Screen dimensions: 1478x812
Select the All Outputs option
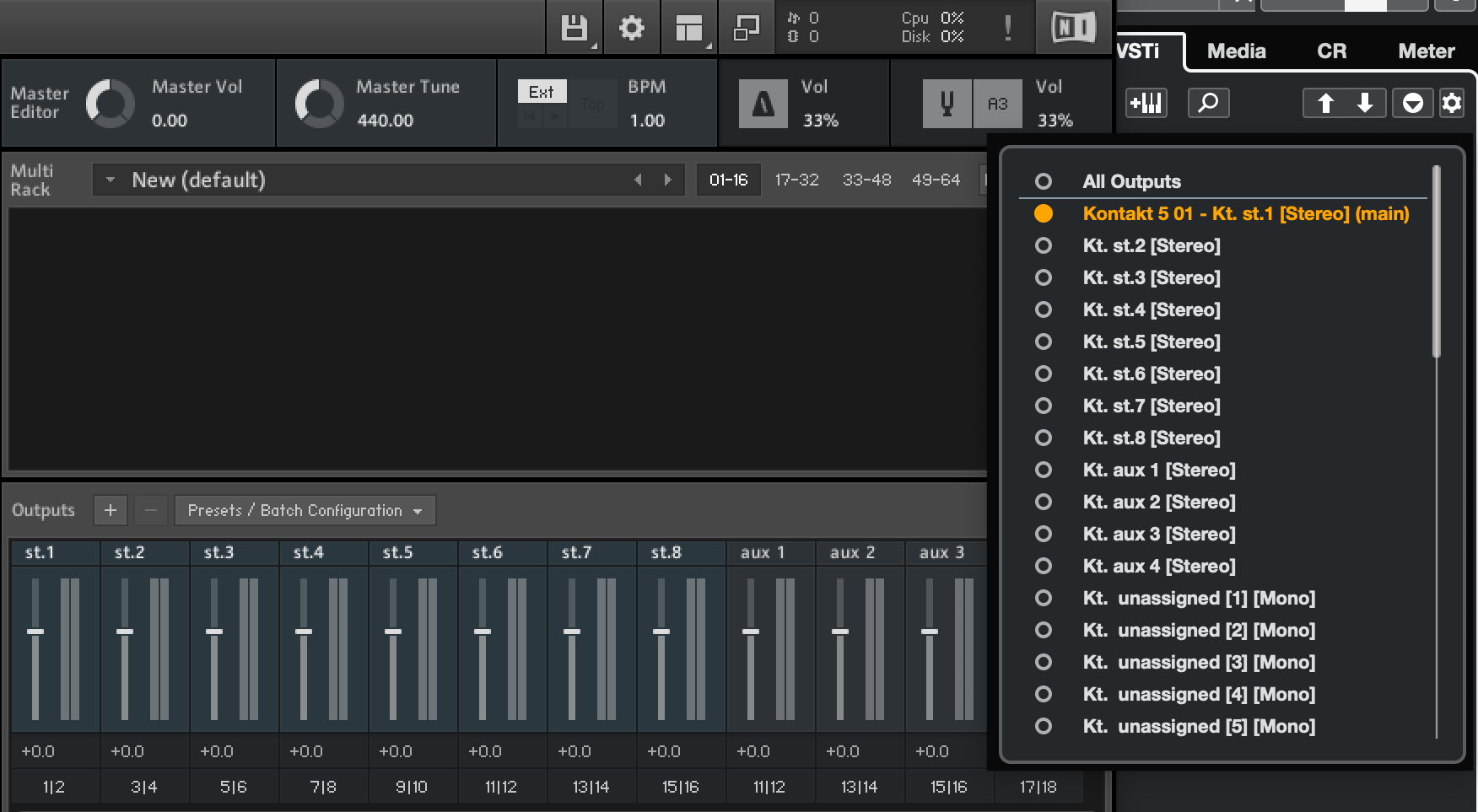click(1131, 181)
